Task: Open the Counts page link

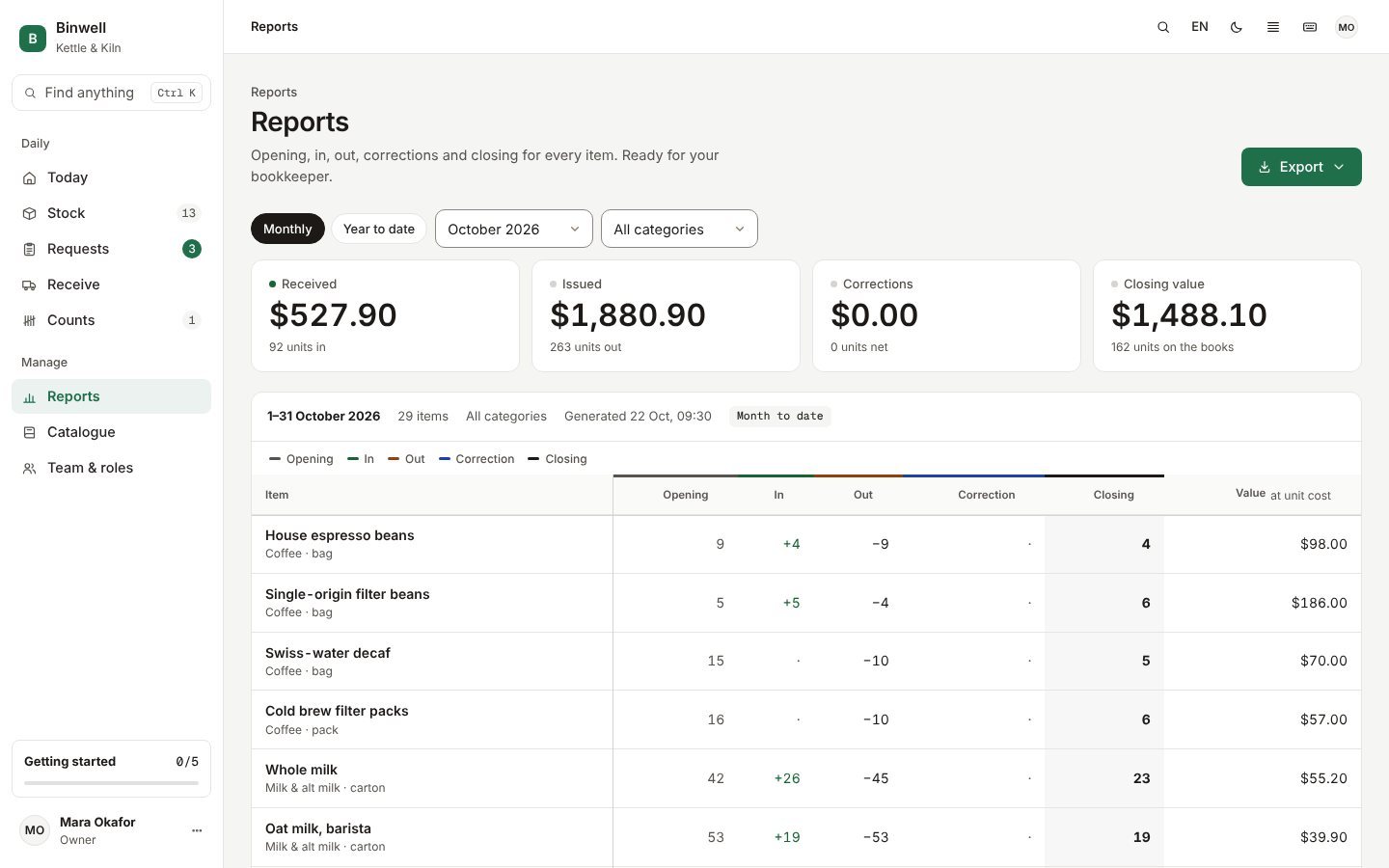Action: [111, 320]
